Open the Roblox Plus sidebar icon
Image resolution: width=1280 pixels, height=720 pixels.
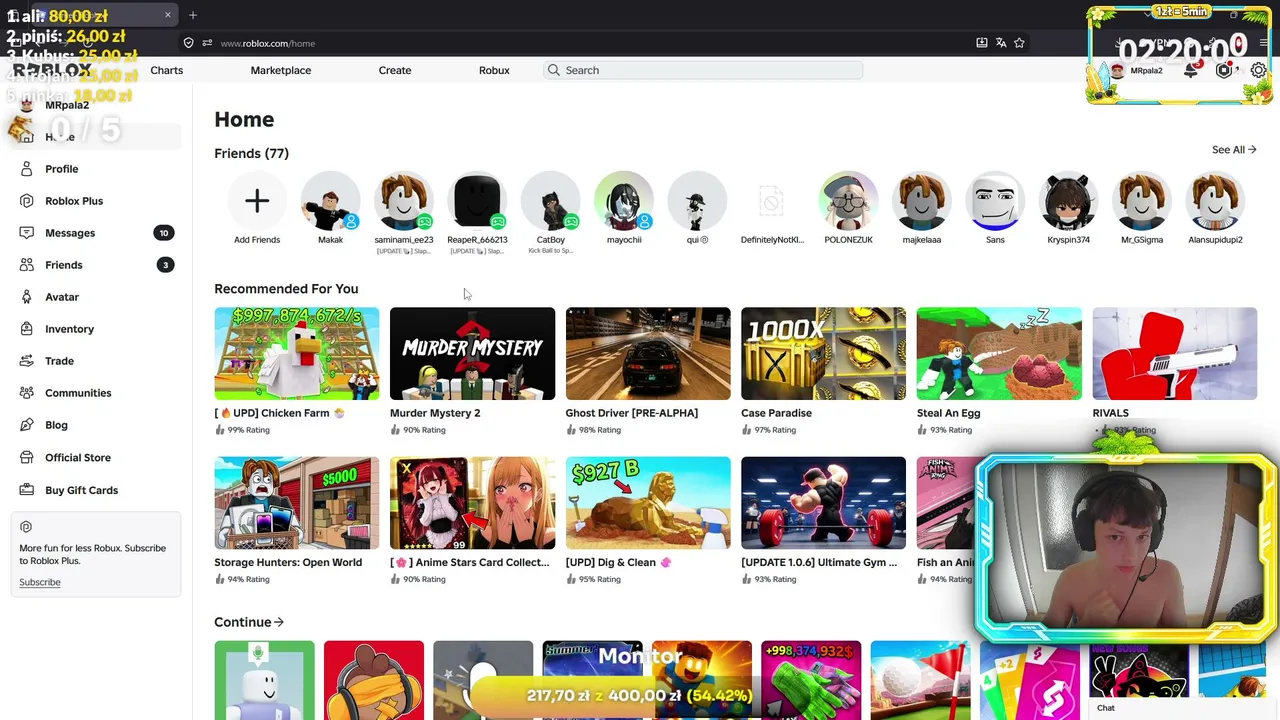pyautogui.click(x=27, y=201)
